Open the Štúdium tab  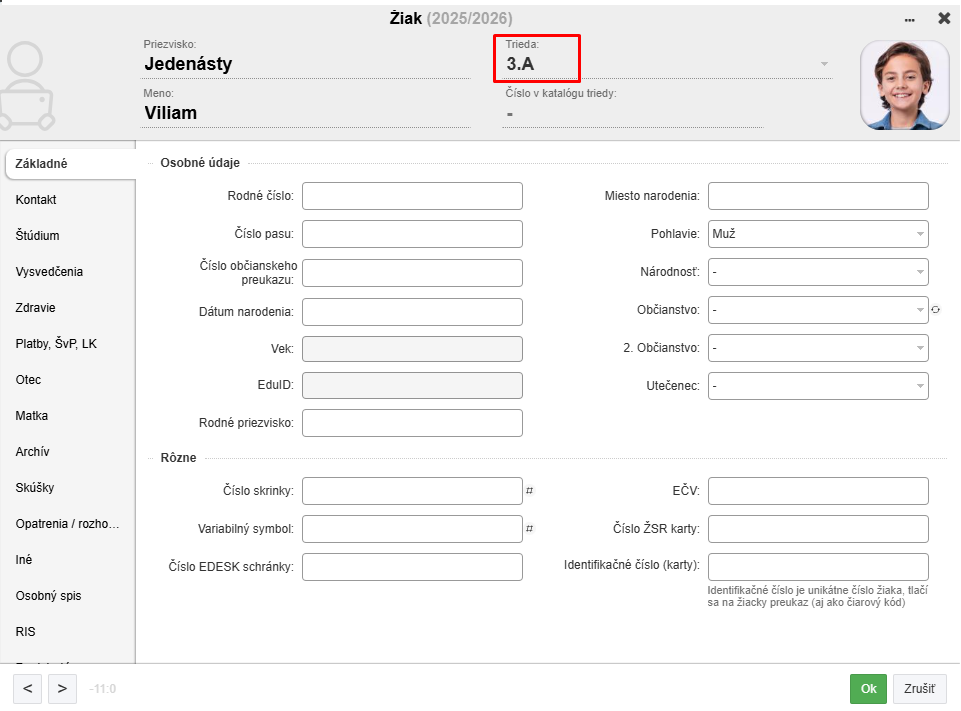point(38,236)
